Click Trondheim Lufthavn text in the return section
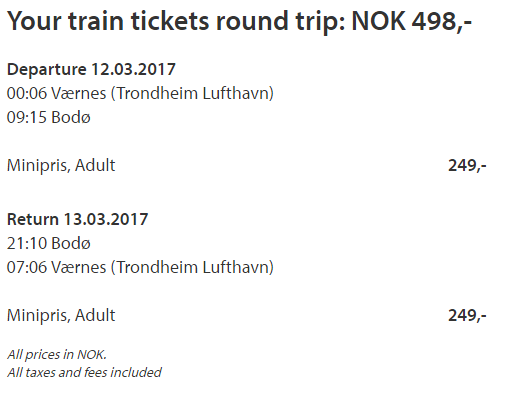The height and width of the screenshot is (405, 505). 195,267
